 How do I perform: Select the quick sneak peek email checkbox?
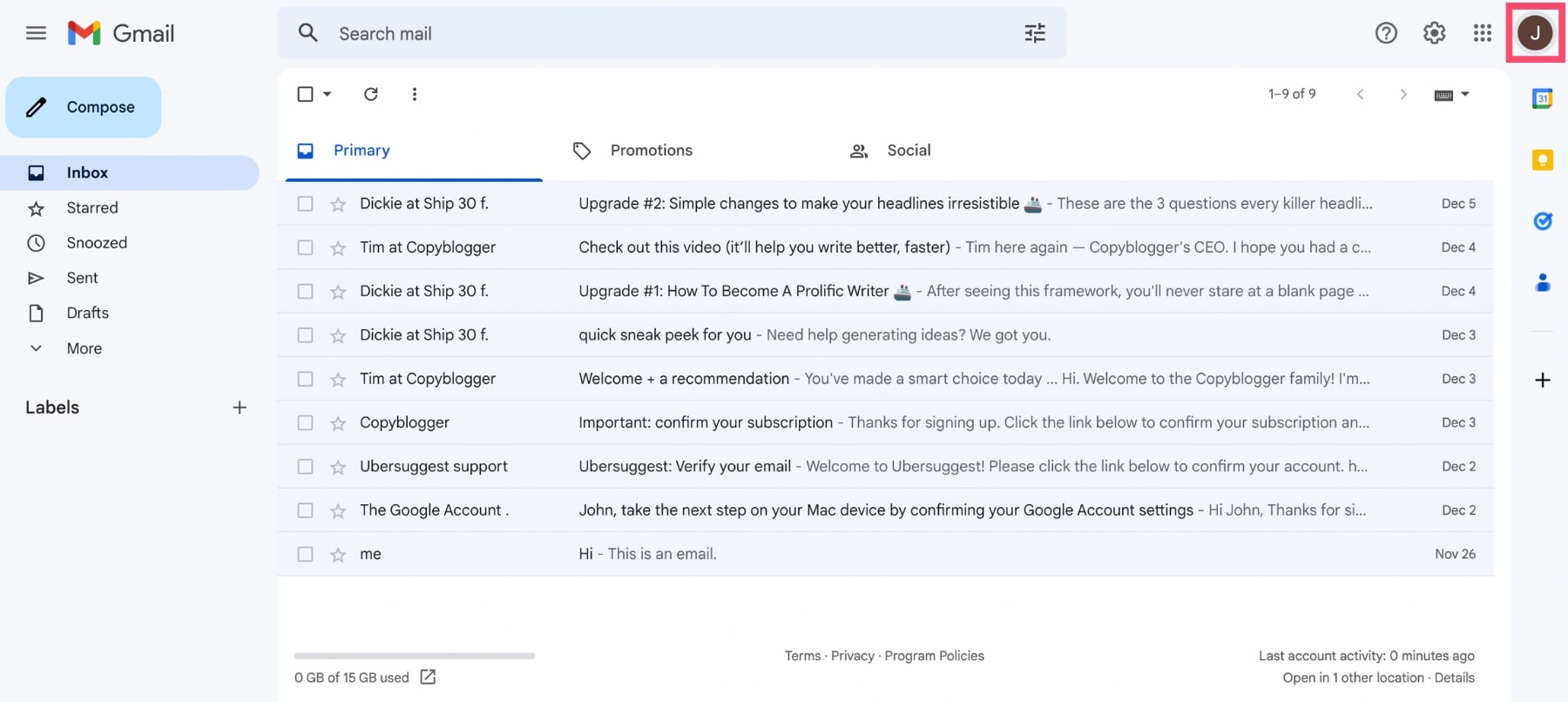tap(305, 335)
